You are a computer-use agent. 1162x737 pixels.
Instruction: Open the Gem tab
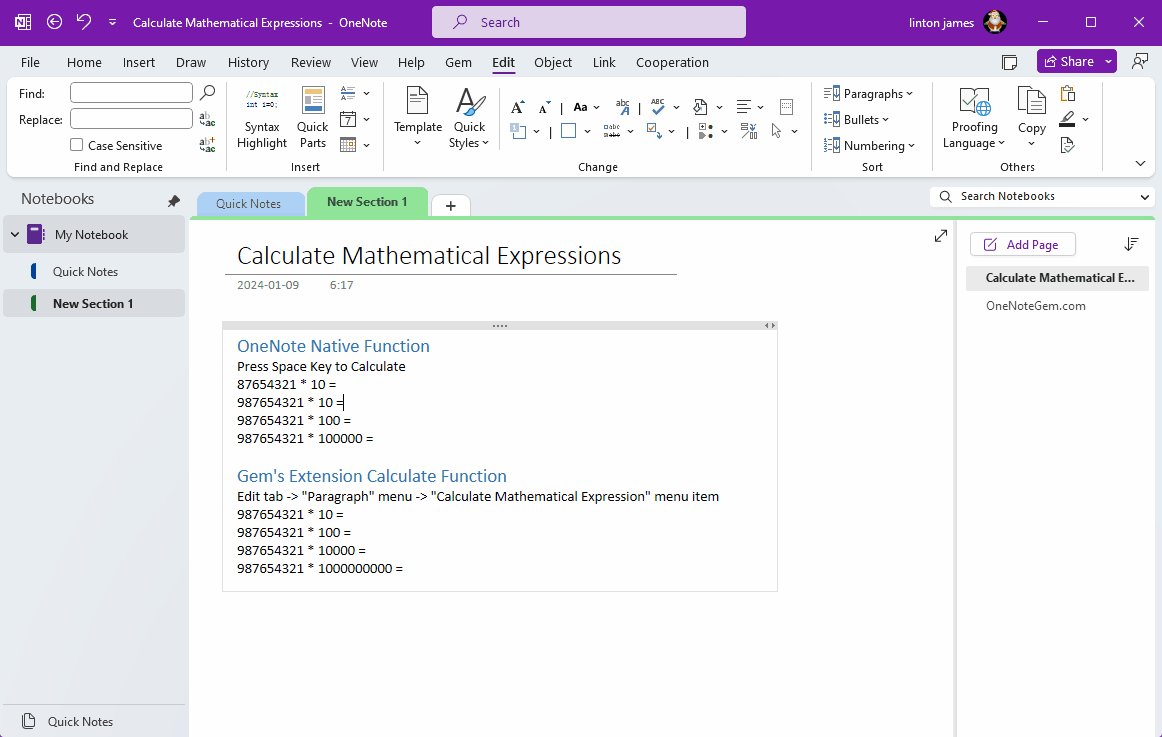458,62
